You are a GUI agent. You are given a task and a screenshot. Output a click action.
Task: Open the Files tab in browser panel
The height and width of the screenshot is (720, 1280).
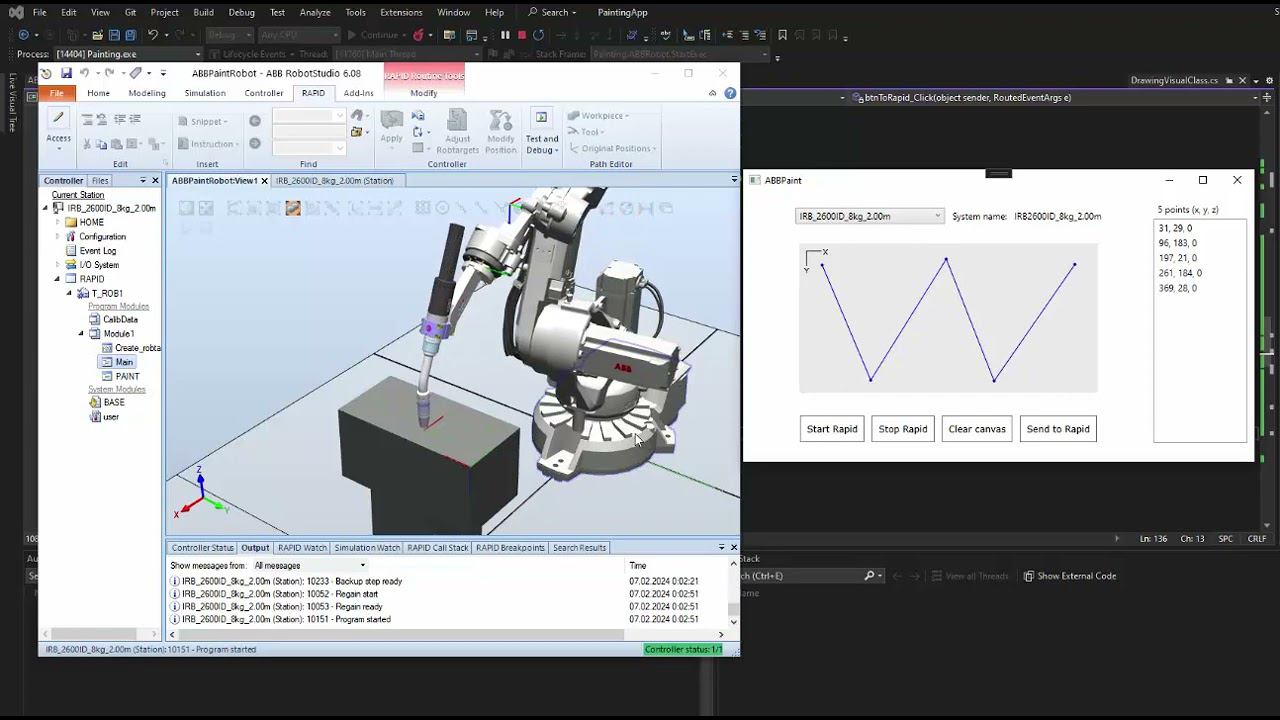tap(100, 181)
